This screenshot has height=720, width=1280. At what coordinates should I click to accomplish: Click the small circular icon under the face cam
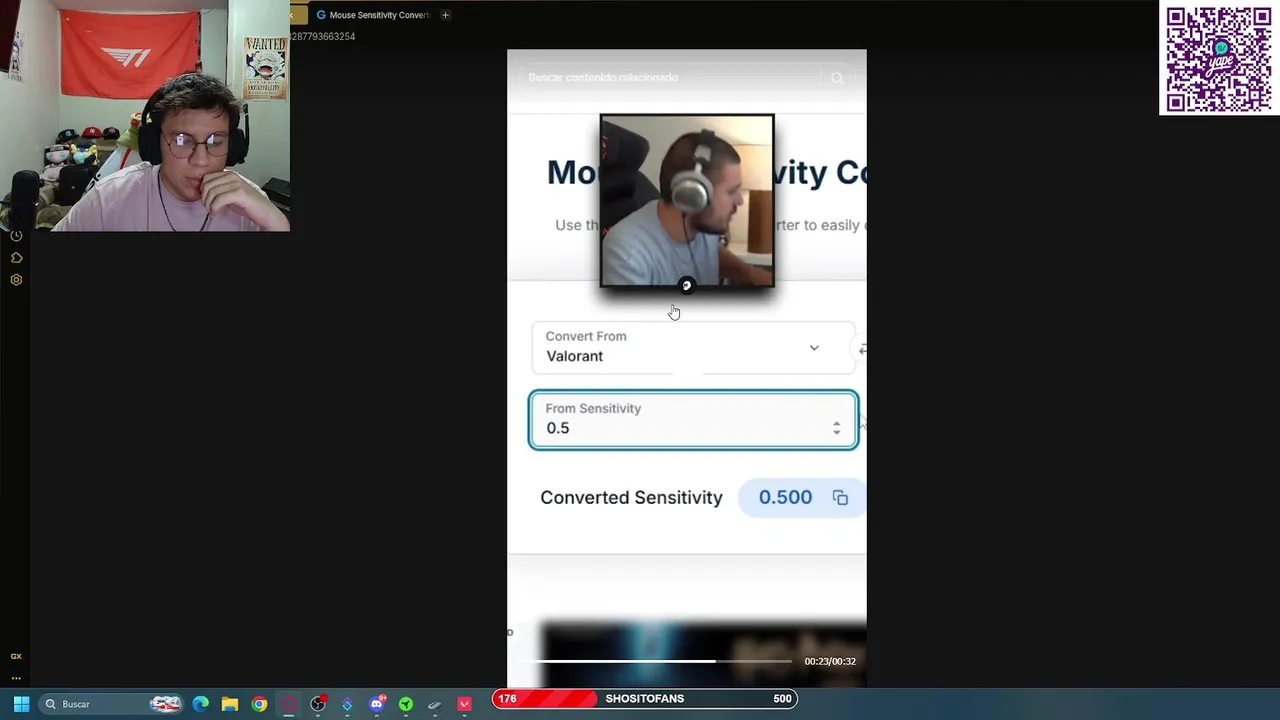686,286
